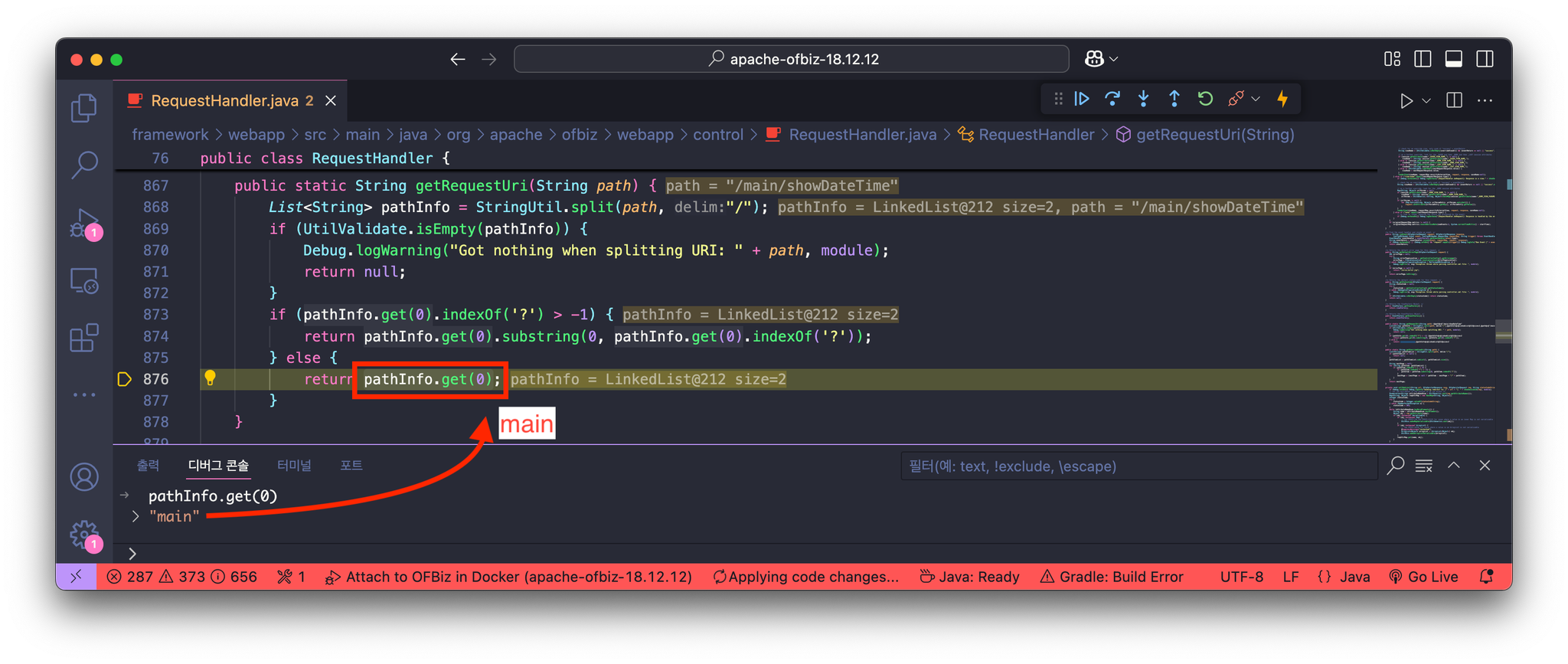Switch to the 디버그 콘솔 tab

(x=218, y=466)
